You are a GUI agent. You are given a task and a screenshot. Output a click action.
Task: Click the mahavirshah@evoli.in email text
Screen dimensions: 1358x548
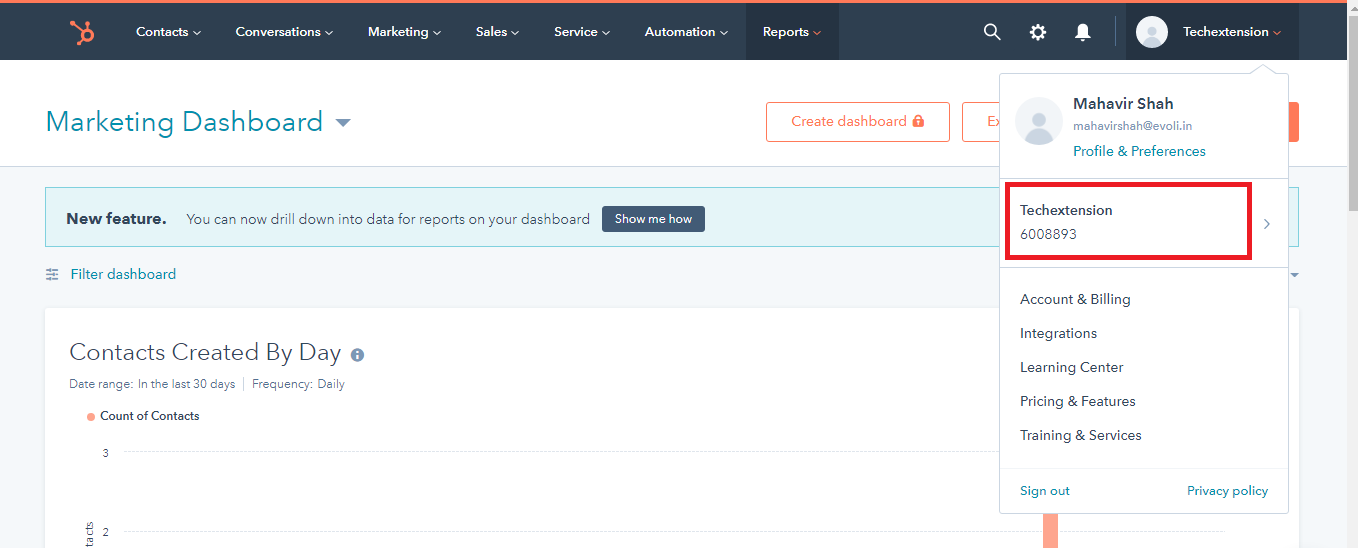click(x=1132, y=126)
